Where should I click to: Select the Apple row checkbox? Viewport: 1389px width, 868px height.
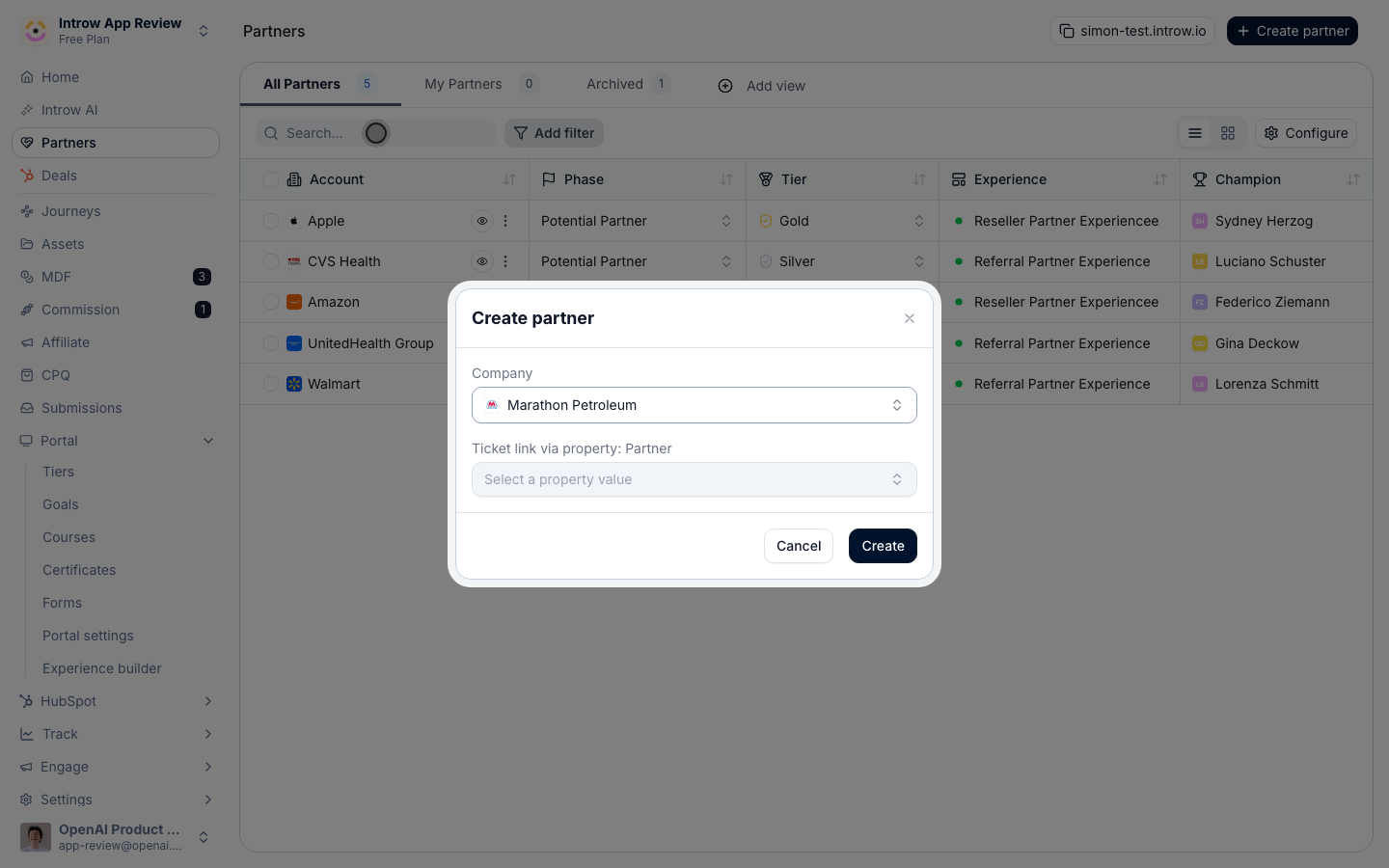(271, 221)
